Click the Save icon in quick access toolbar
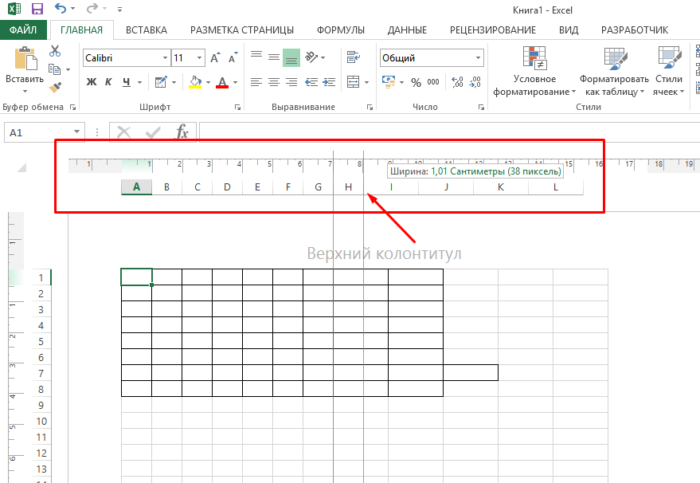Screen dimensions: 700x483 tap(38, 8)
